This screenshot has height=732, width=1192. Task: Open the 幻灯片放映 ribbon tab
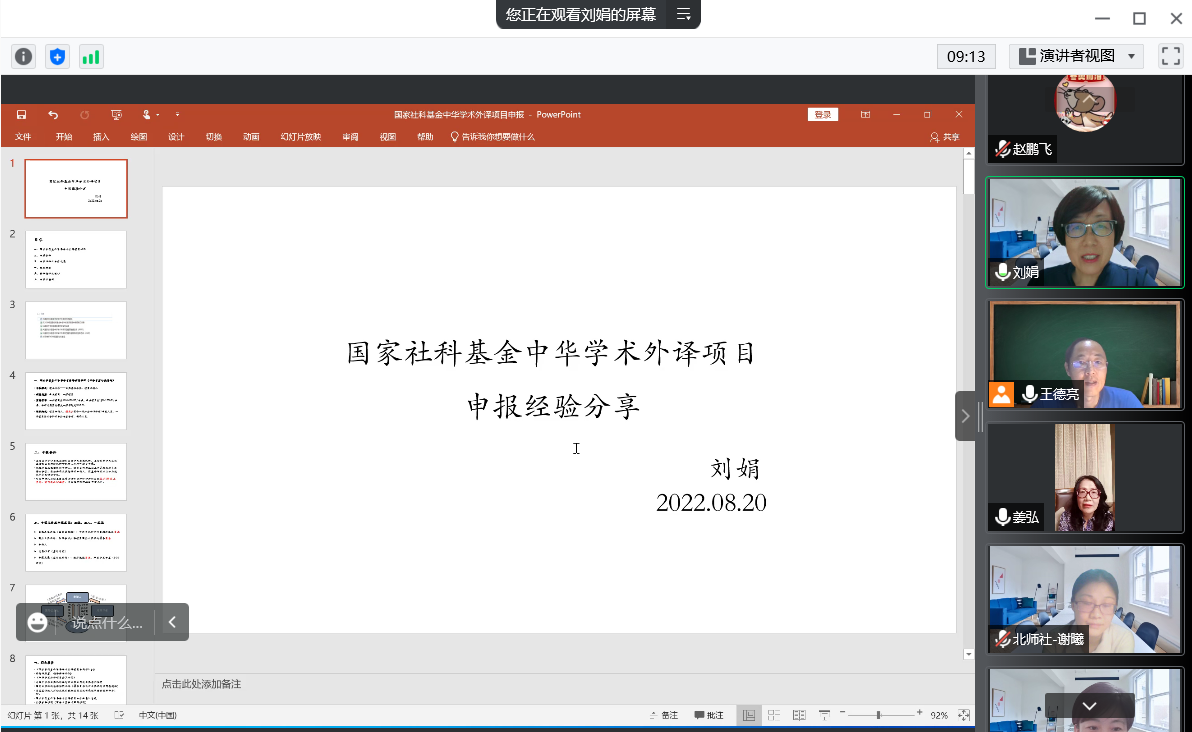(x=301, y=136)
